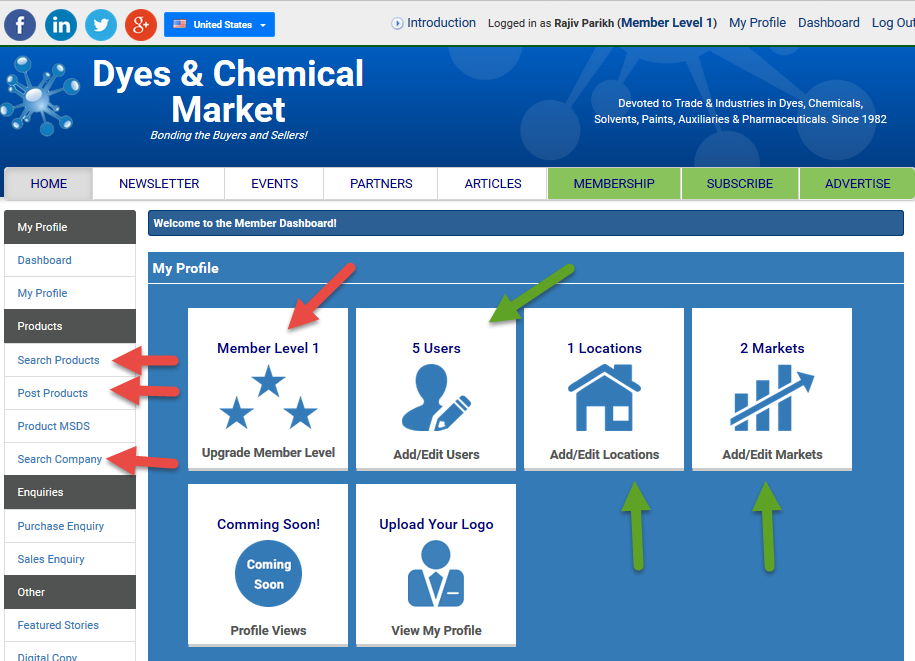
Task: Open Digital Copy in sidebar
Action: click(47, 656)
